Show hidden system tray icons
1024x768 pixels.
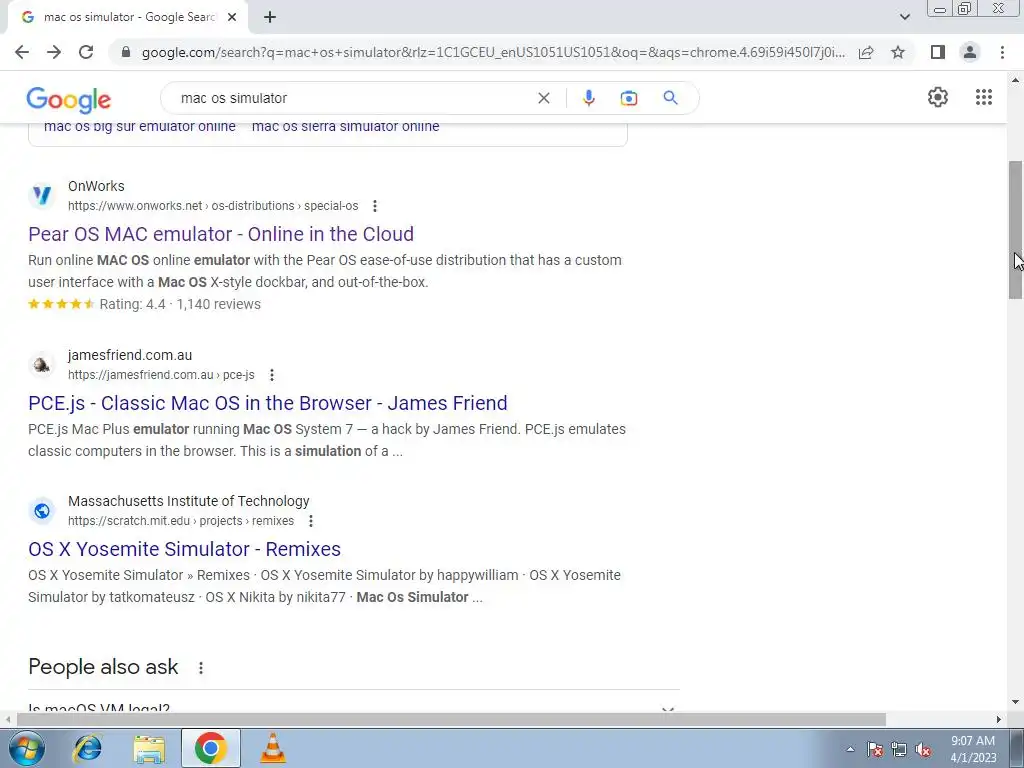850,750
